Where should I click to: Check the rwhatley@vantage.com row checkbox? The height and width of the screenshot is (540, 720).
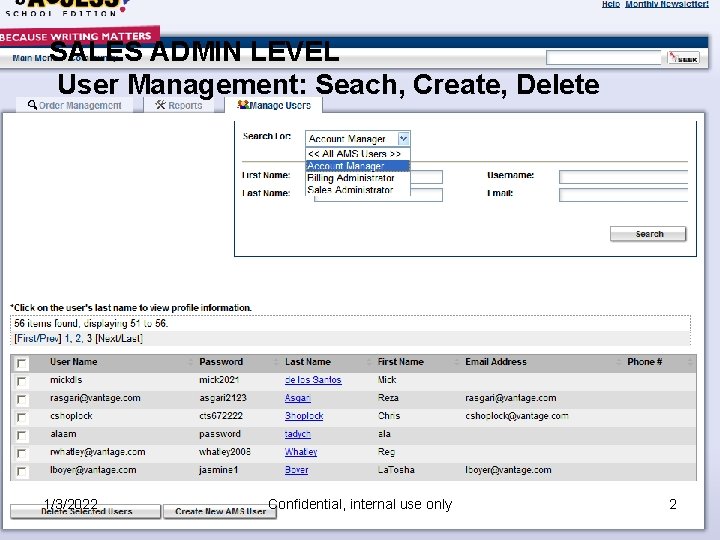[x=21, y=453]
